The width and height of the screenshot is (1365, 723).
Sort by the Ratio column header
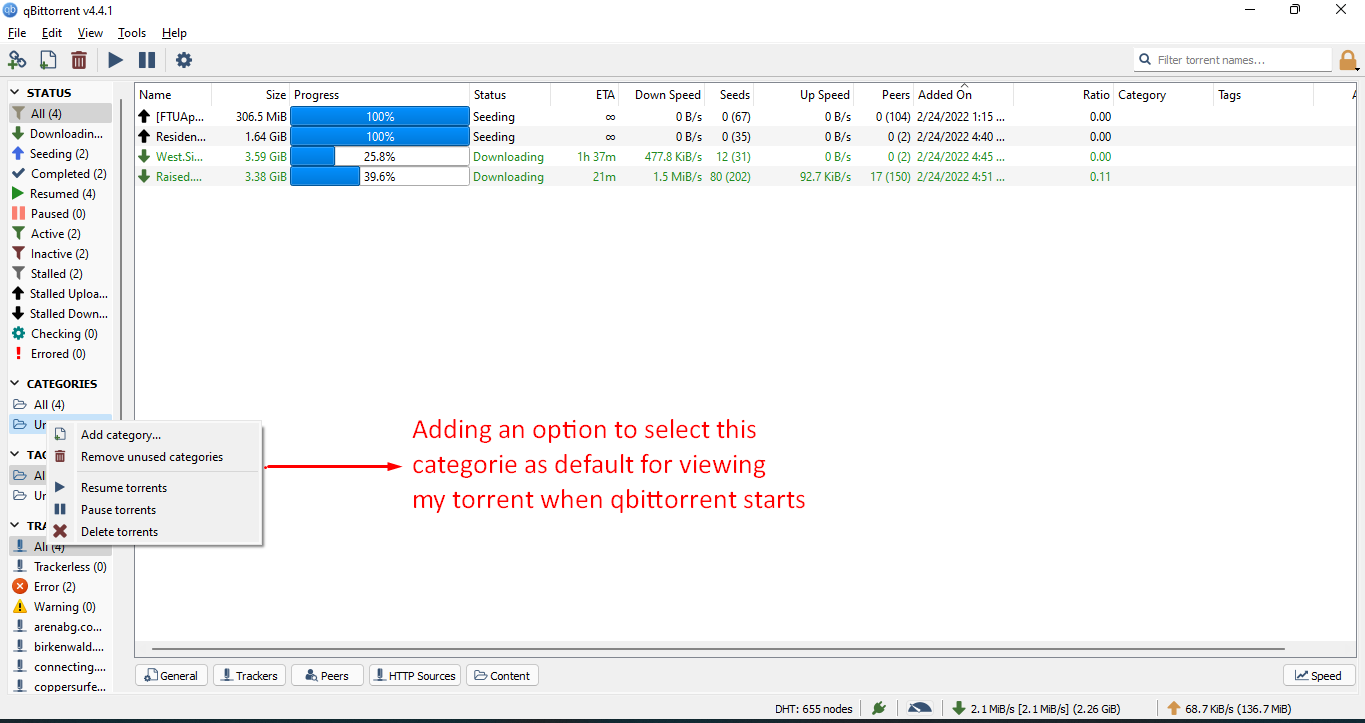coord(1063,95)
